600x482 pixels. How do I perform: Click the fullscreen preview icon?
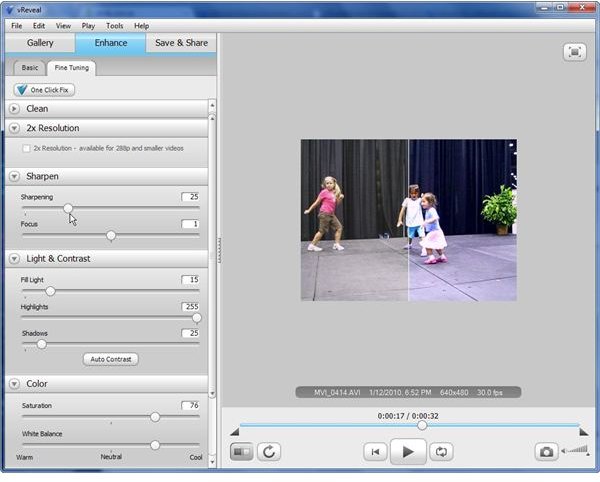click(x=575, y=52)
